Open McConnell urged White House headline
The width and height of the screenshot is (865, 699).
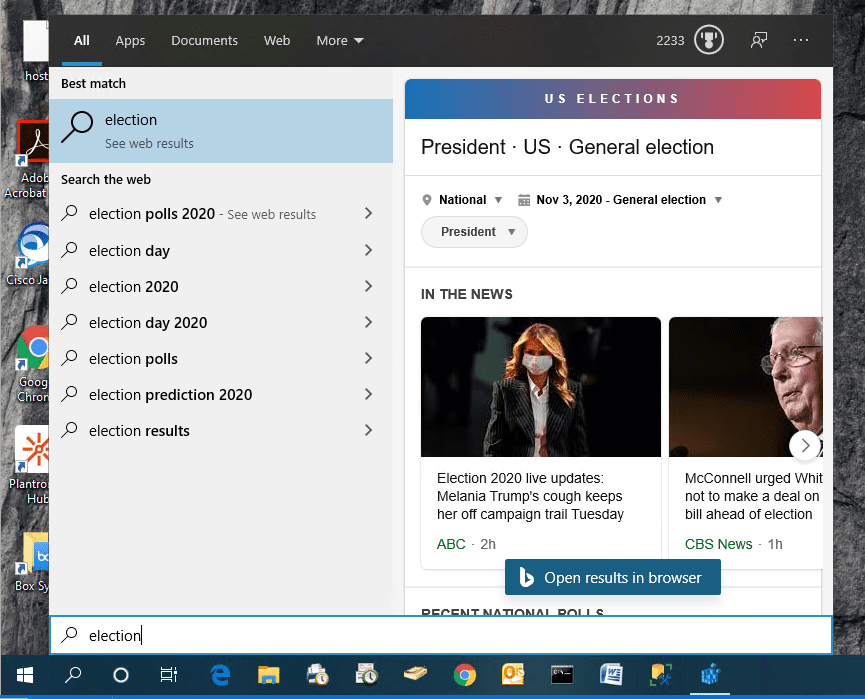(753, 496)
